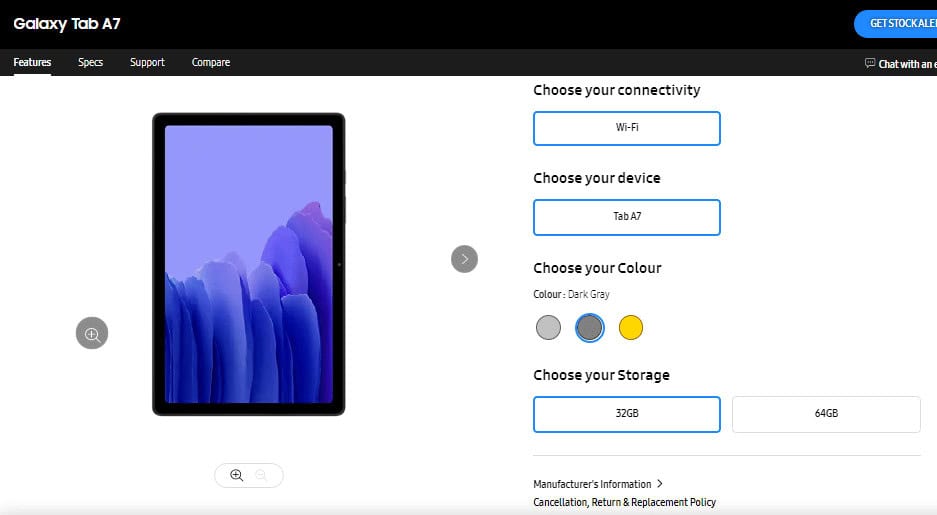Show next product image with arrow

click(464, 259)
